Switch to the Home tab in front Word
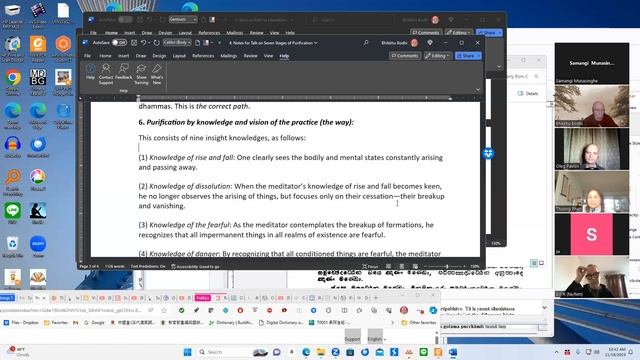The image size is (640, 360). tap(105, 56)
